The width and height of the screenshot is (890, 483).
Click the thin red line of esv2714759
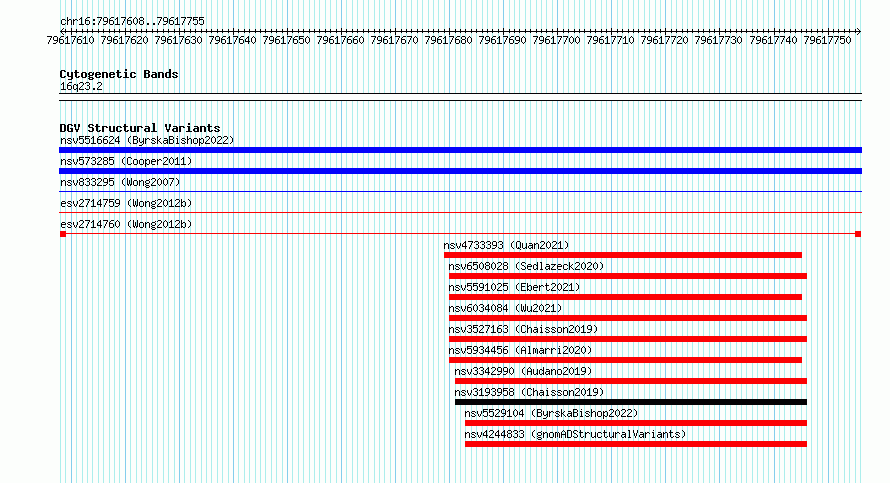(460, 213)
